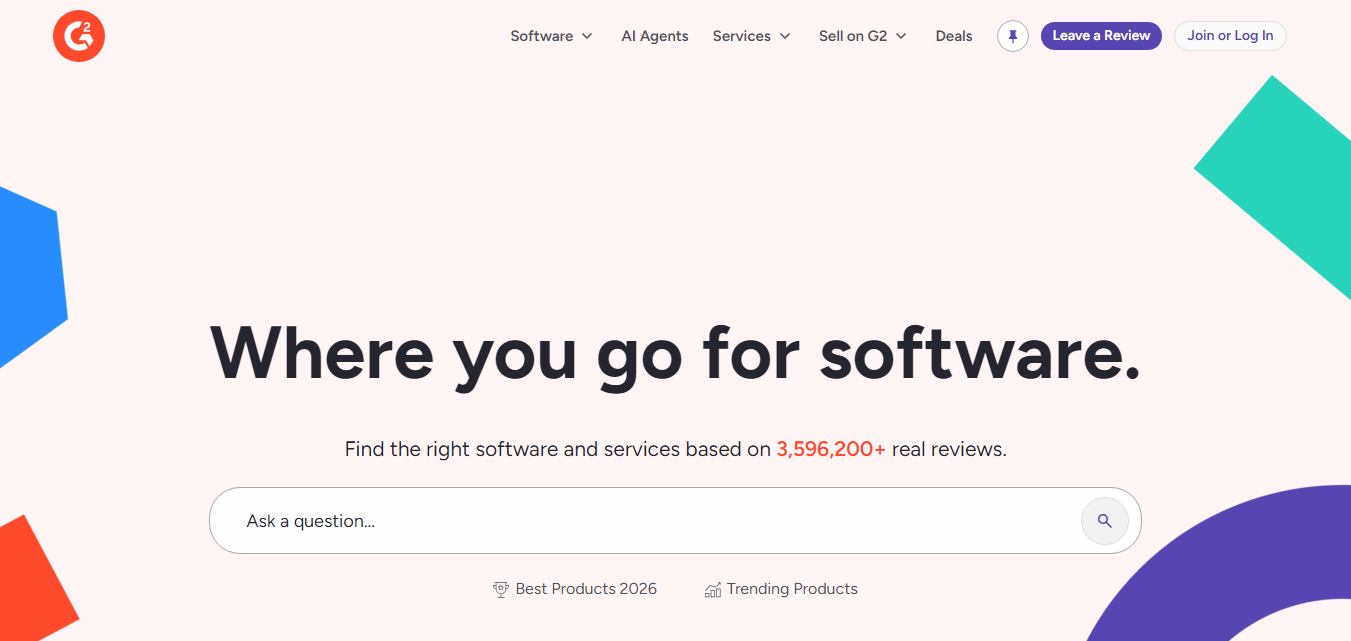The width and height of the screenshot is (1351, 641).
Task: Click the magnifier search button
Action: [1105, 521]
